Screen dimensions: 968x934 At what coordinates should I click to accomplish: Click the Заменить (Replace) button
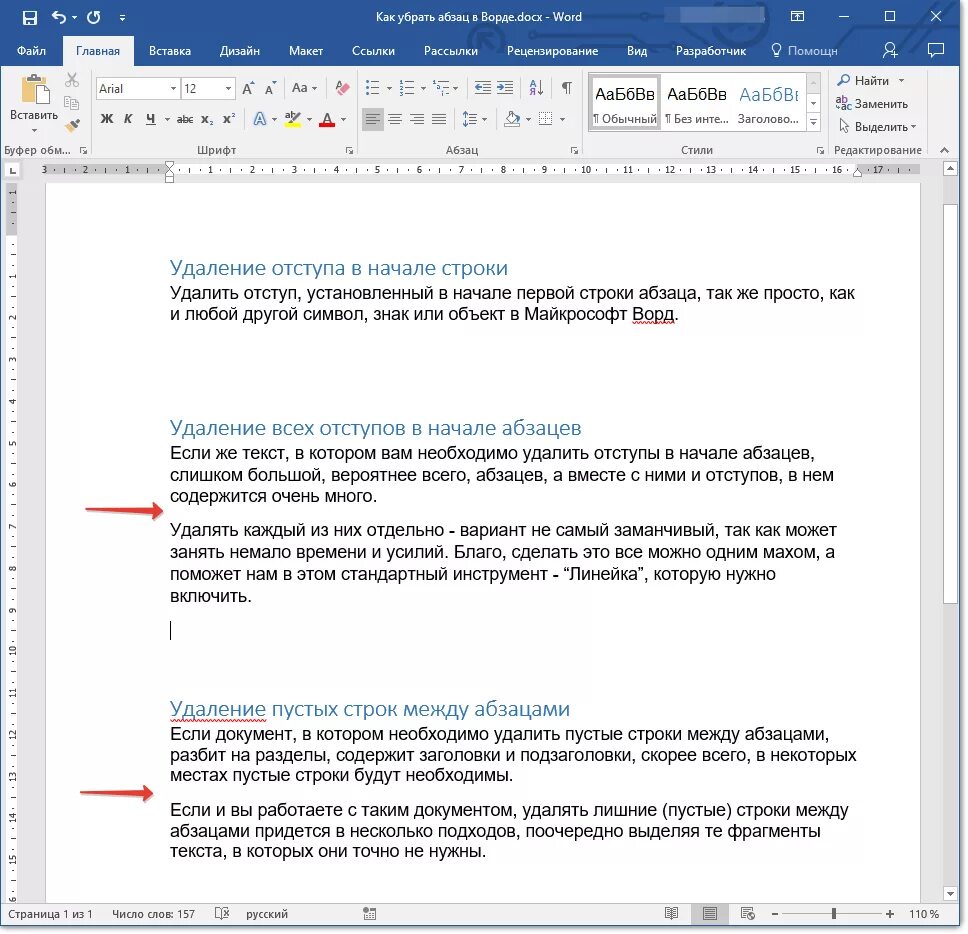pos(872,104)
